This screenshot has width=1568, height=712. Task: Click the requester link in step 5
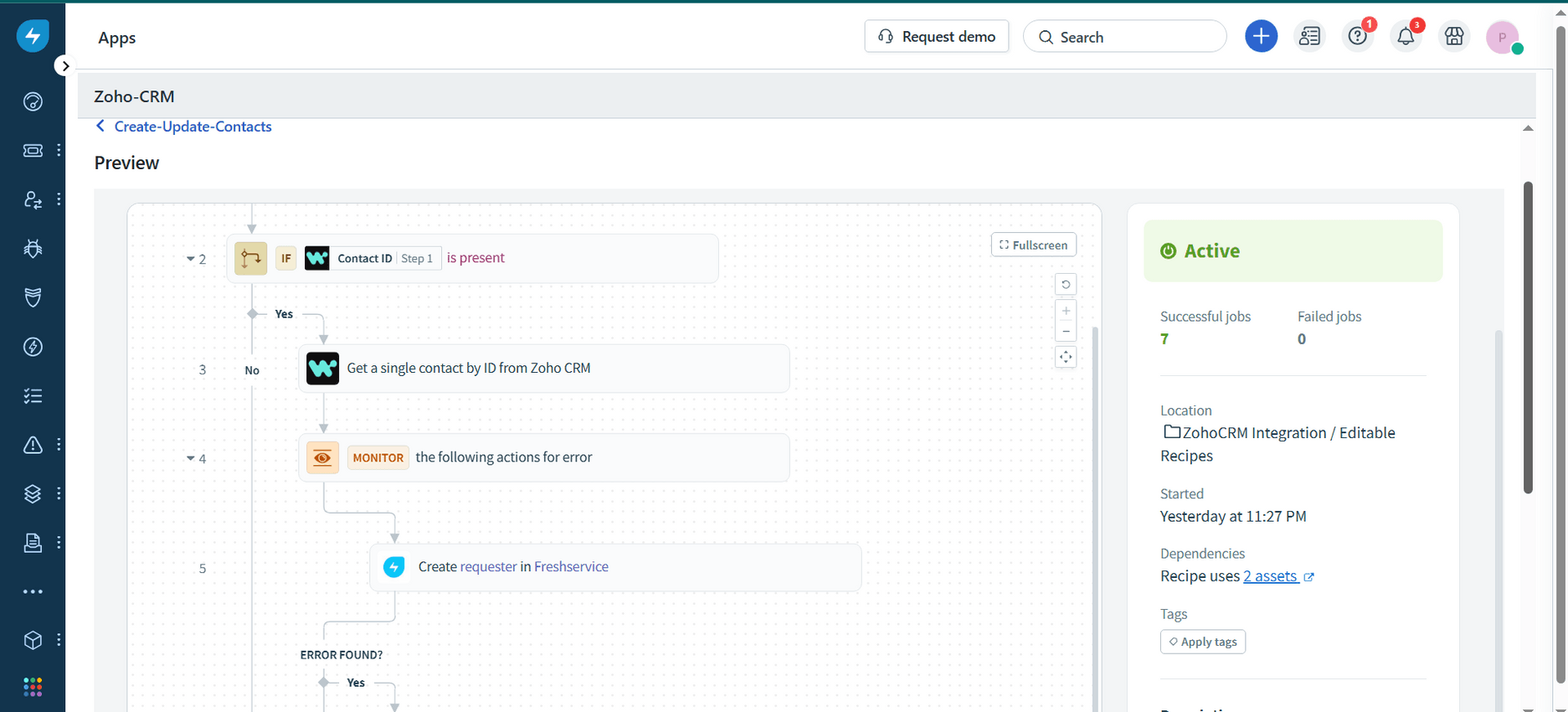[x=488, y=567]
